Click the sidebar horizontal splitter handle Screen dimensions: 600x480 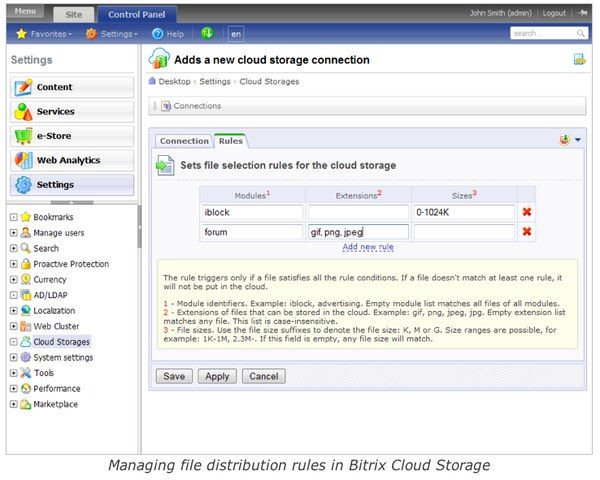[x=72, y=202]
